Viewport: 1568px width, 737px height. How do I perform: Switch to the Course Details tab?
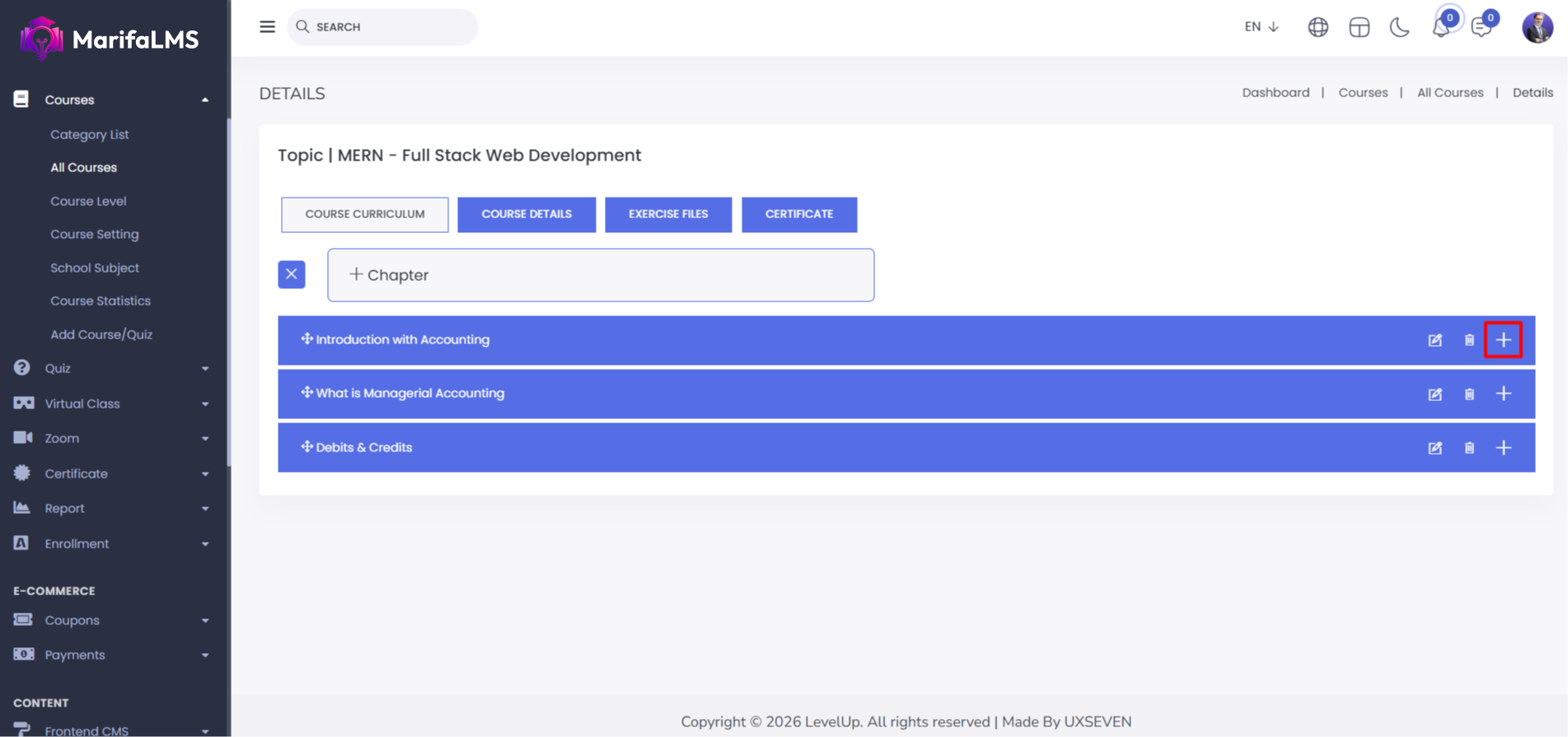[x=527, y=214]
